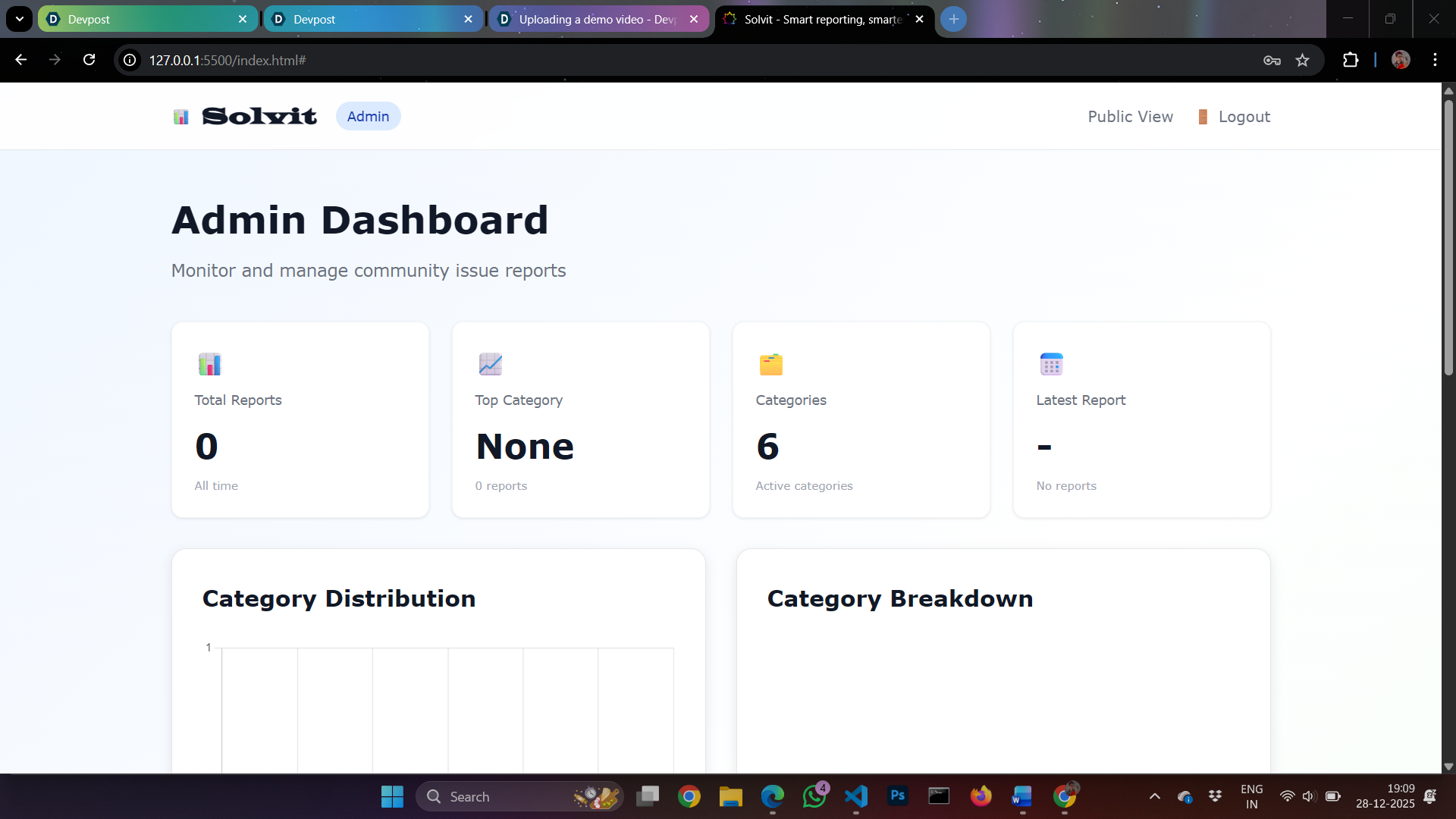Viewport: 1456px width, 819px height.
Task: Open Visual Studio Code from the taskbar
Action: (x=856, y=796)
